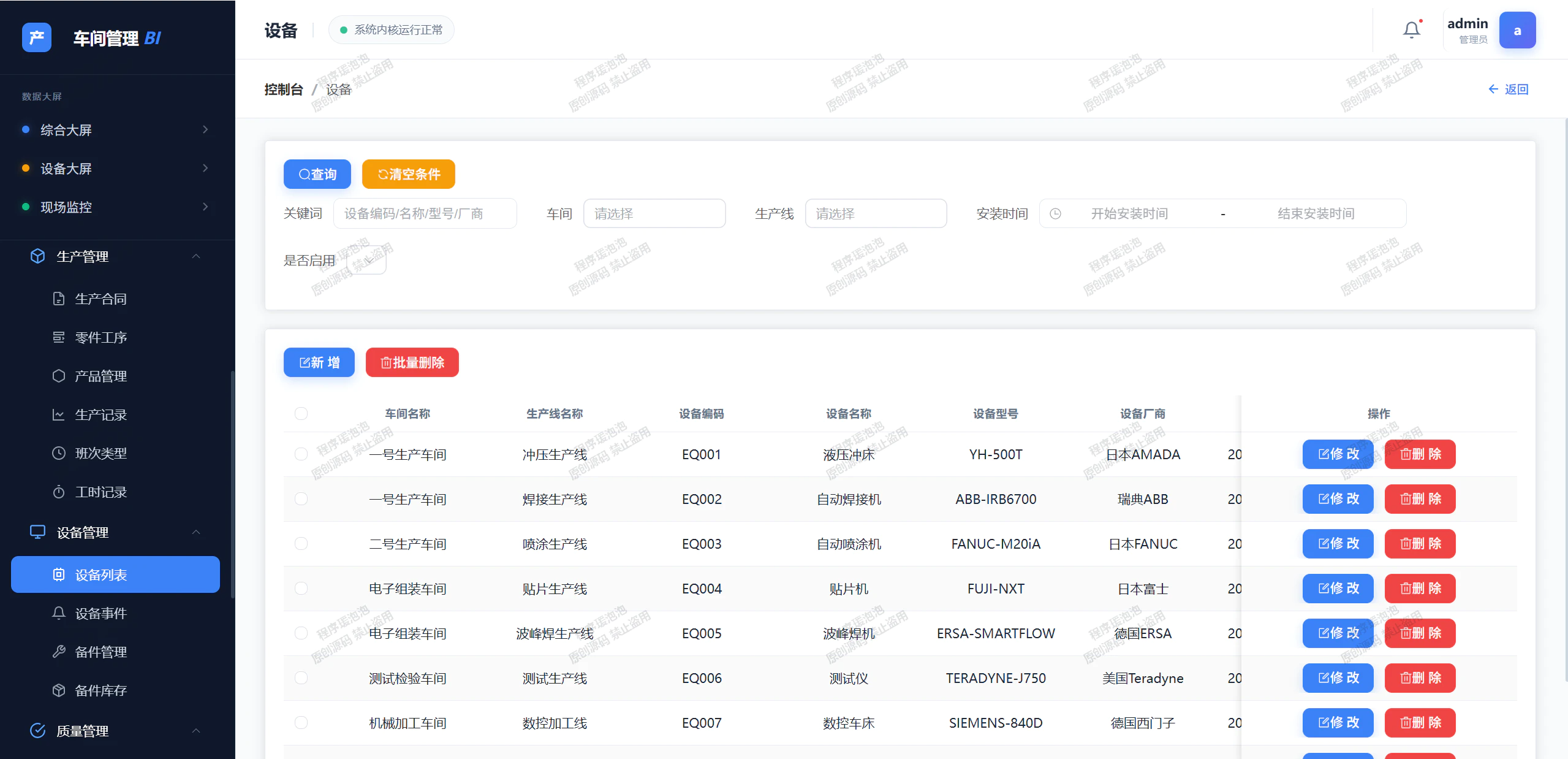The image size is (1568, 759).
Task: Click the trash icon on 批量删除 button
Action: (386, 363)
